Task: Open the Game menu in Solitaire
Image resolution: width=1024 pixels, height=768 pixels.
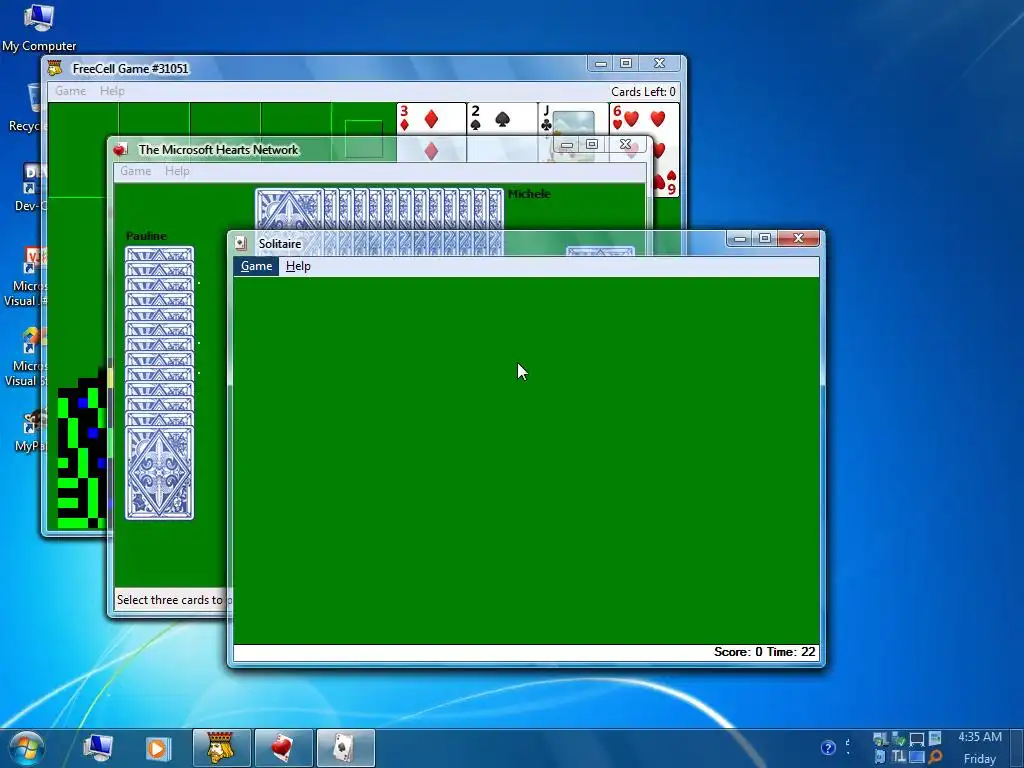Action: click(x=256, y=266)
